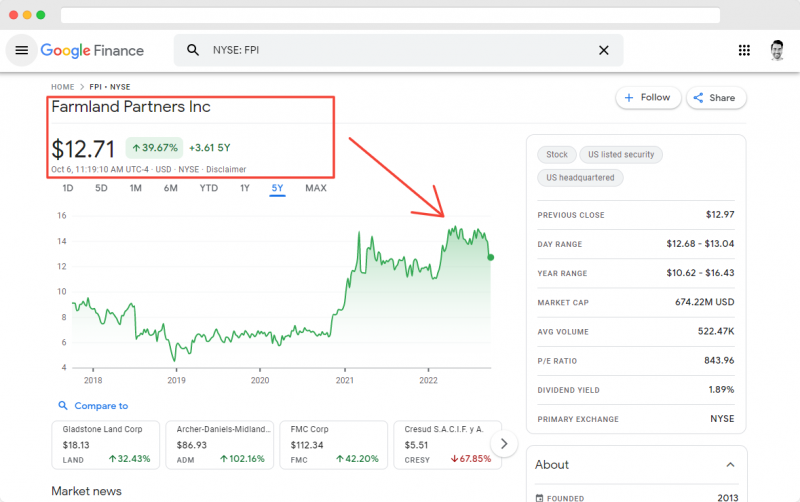800x502 pixels.
Task: Focus the NYSE: FPI search field
Action: 398,50
